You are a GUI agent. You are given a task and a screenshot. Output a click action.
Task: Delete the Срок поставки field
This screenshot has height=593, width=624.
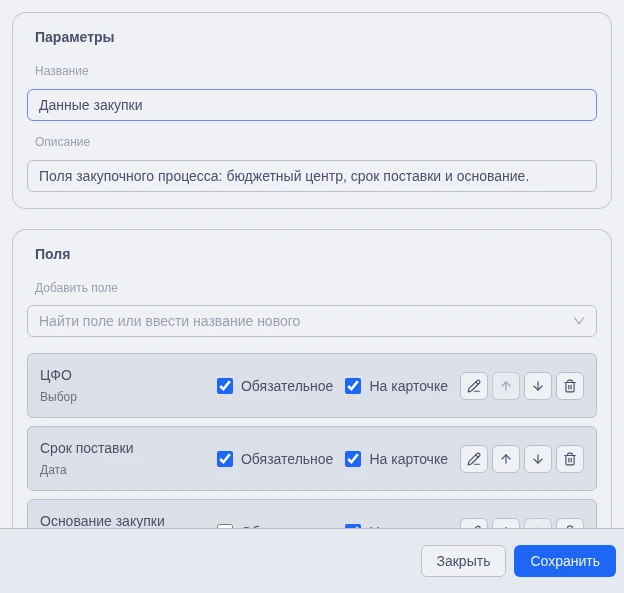coord(570,459)
